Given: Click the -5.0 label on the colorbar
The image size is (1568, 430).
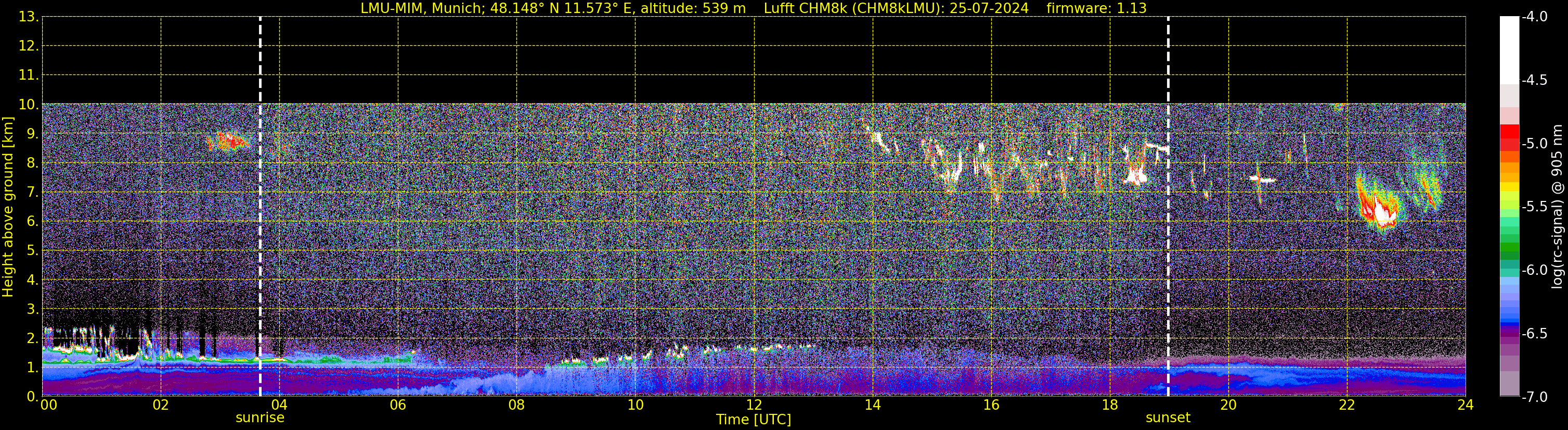Looking at the screenshot, I should [x=1534, y=144].
